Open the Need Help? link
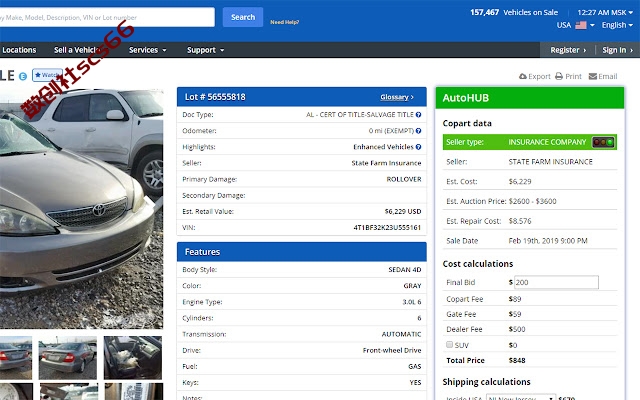This screenshot has width=640, height=400. click(284, 22)
